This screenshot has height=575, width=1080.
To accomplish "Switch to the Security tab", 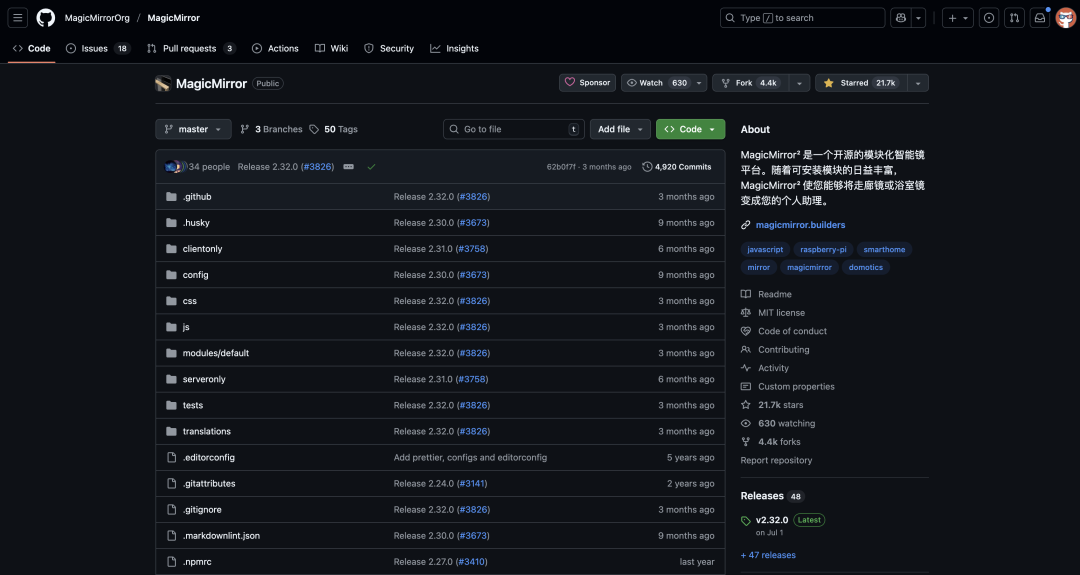I will pos(388,48).
